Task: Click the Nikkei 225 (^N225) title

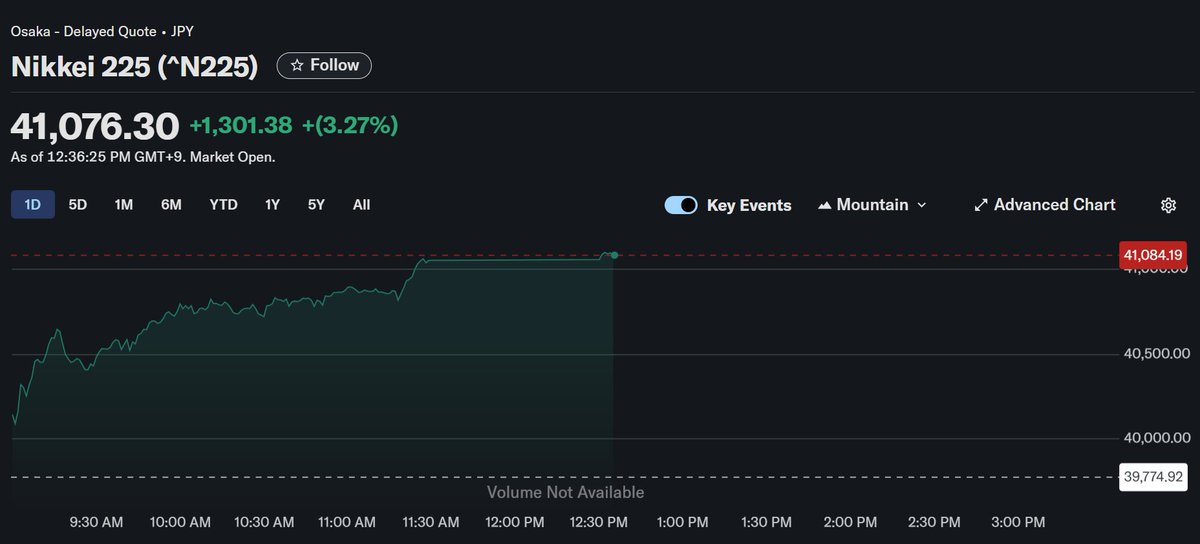Action: pyautogui.click(x=134, y=67)
